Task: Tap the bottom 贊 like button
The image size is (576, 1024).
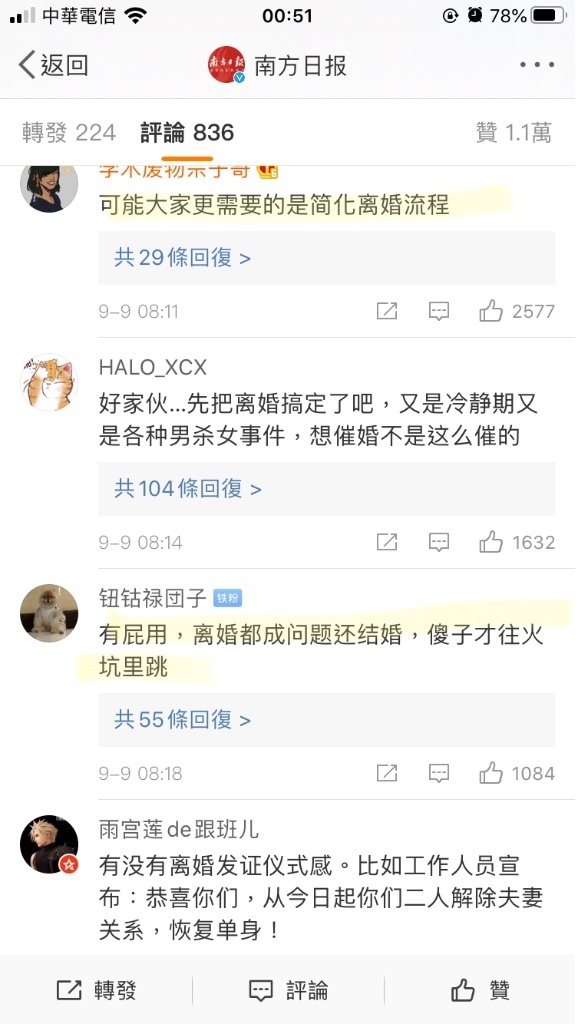Action: (480, 990)
